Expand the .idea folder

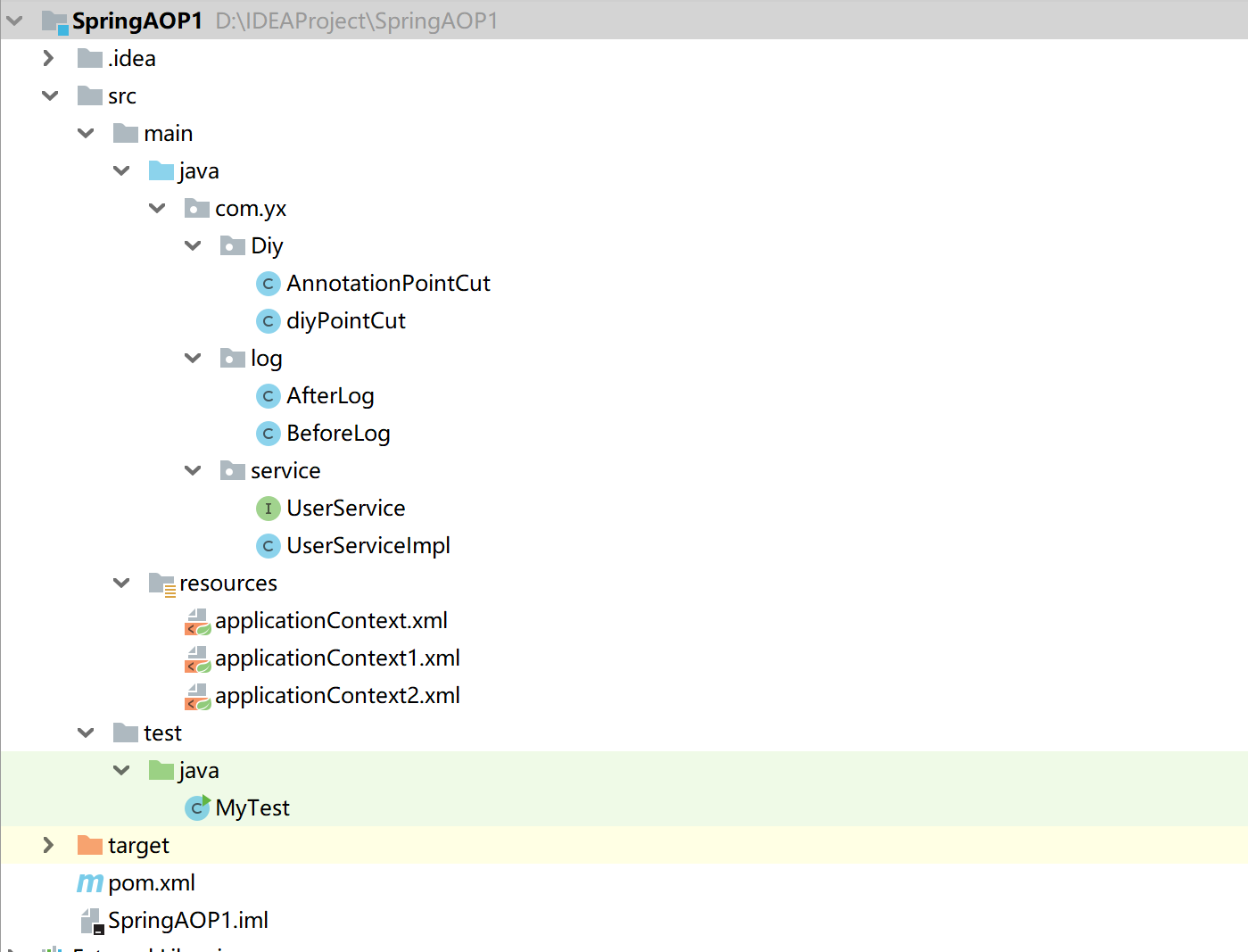click(x=49, y=59)
